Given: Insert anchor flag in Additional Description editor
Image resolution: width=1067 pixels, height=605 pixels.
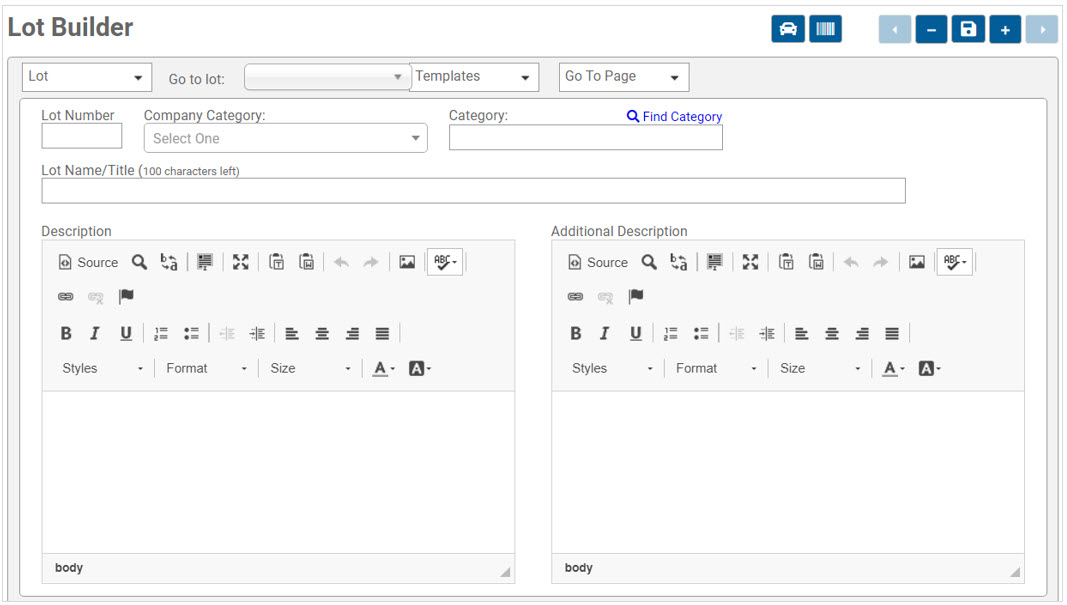Looking at the screenshot, I should (x=636, y=297).
